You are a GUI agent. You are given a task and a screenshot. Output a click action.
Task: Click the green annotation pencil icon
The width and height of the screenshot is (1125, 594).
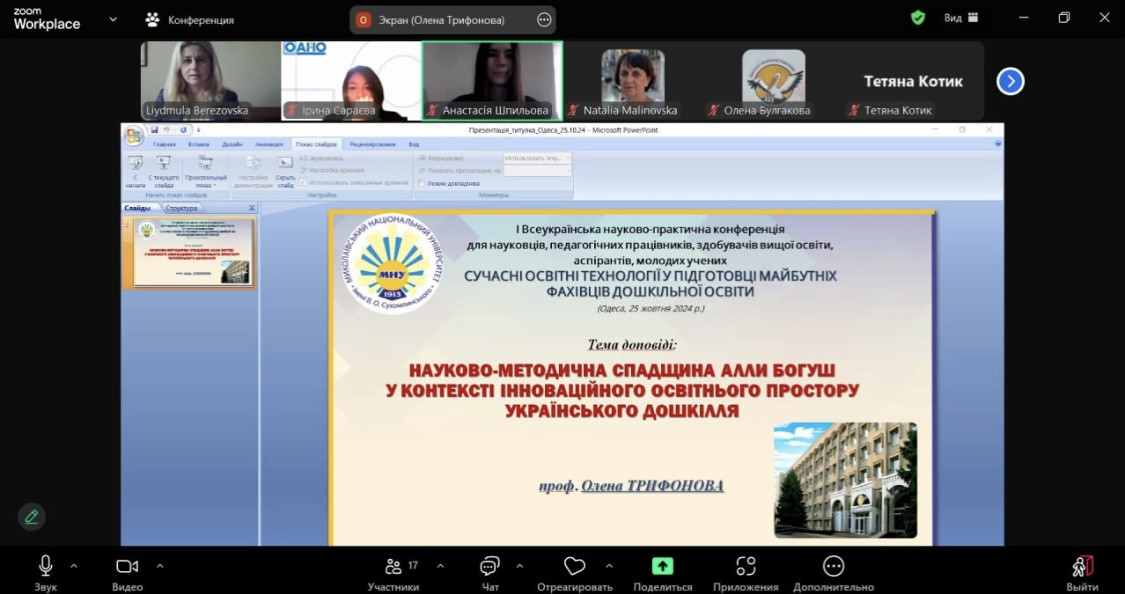pyautogui.click(x=32, y=516)
